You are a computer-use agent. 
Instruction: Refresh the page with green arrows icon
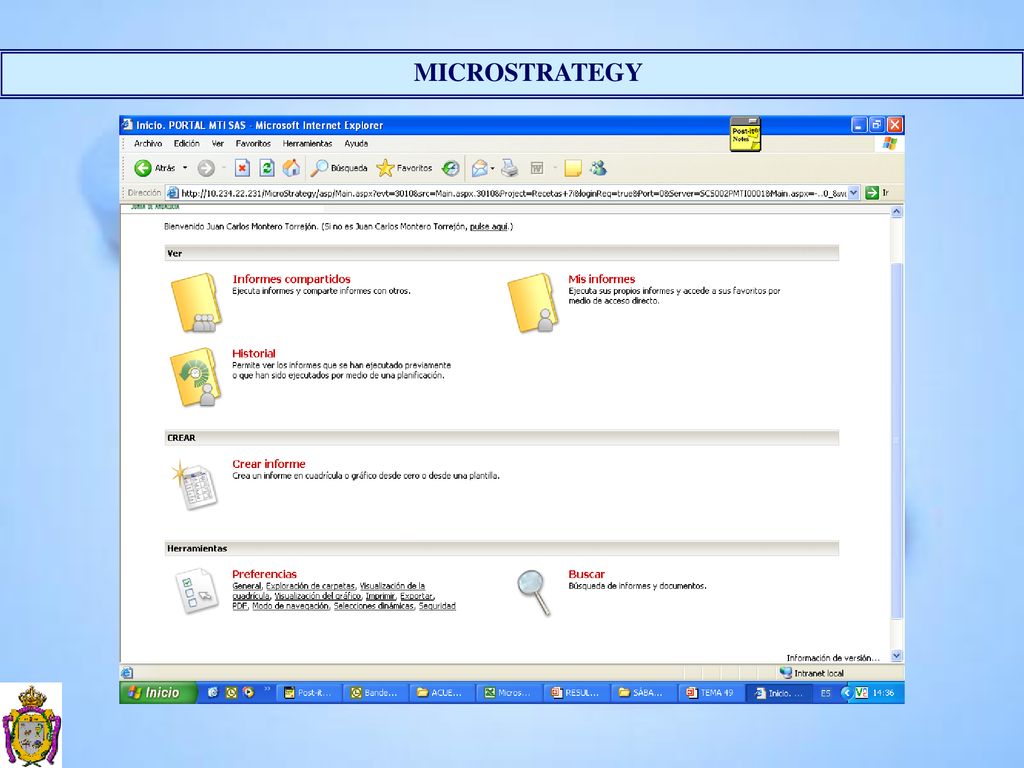pyautogui.click(x=266, y=168)
